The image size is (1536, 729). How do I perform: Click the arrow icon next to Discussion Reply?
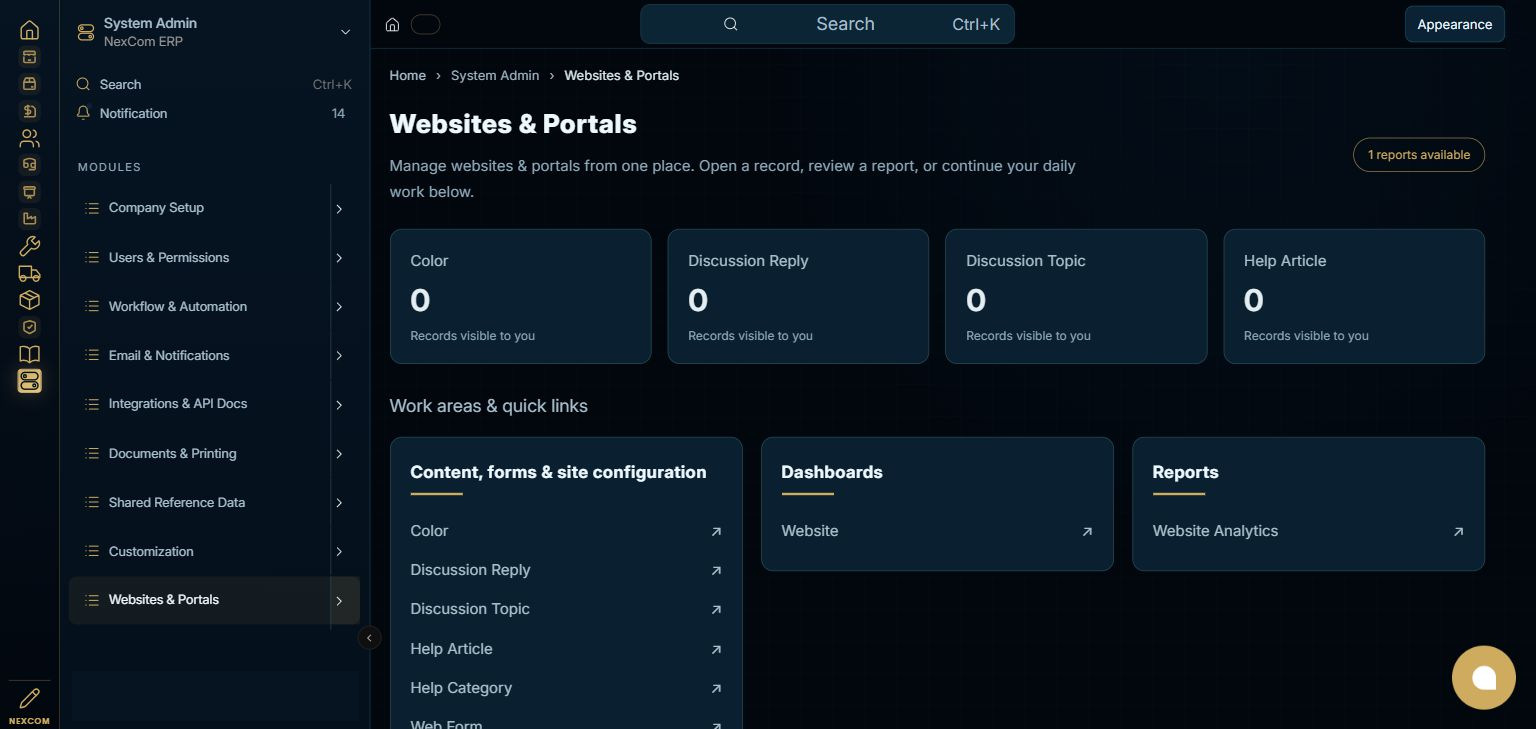(x=716, y=571)
